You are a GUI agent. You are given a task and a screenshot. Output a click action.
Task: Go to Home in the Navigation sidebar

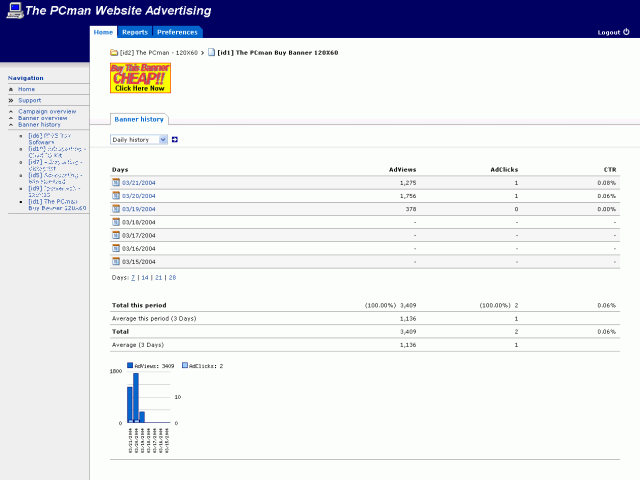[27, 89]
